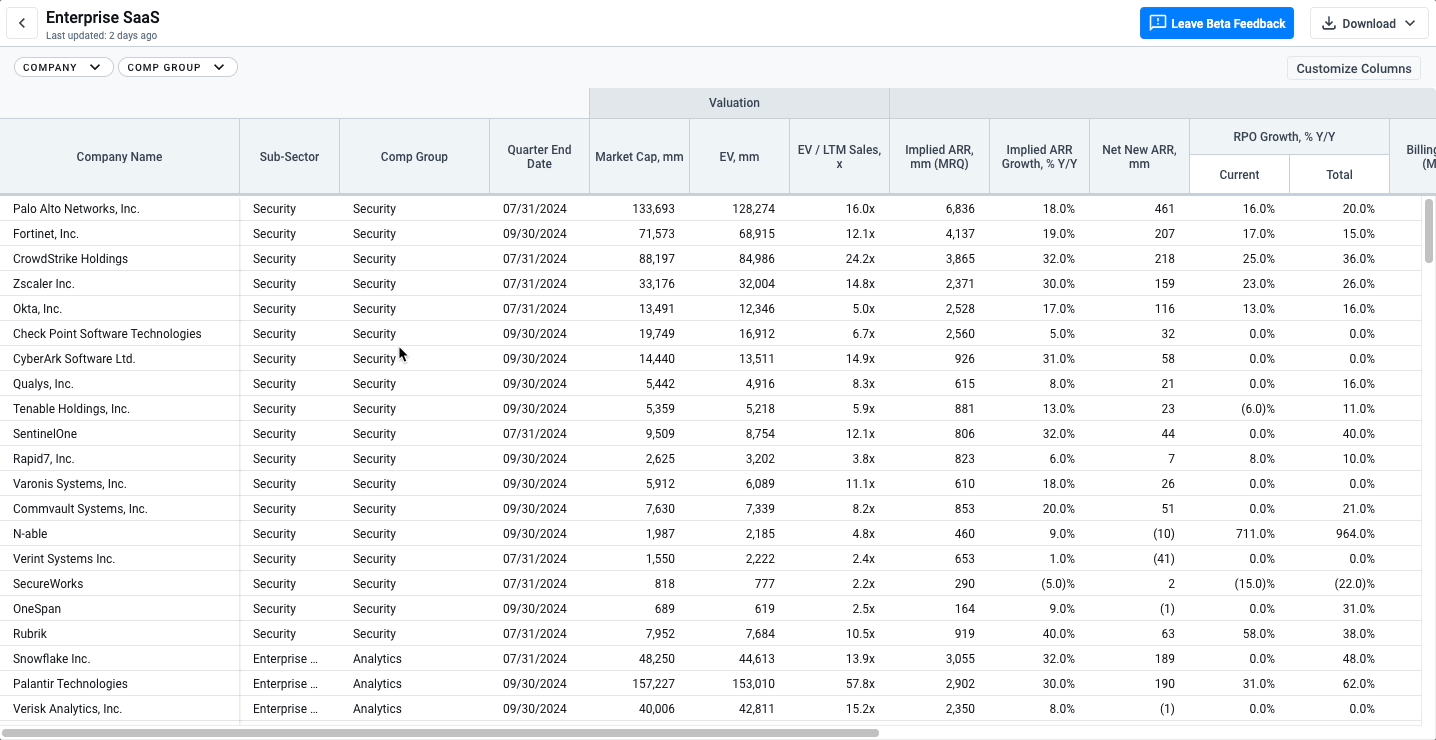Click the Rubrik company name
This screenshot has width=1436, height=740.
coord(30,634)
